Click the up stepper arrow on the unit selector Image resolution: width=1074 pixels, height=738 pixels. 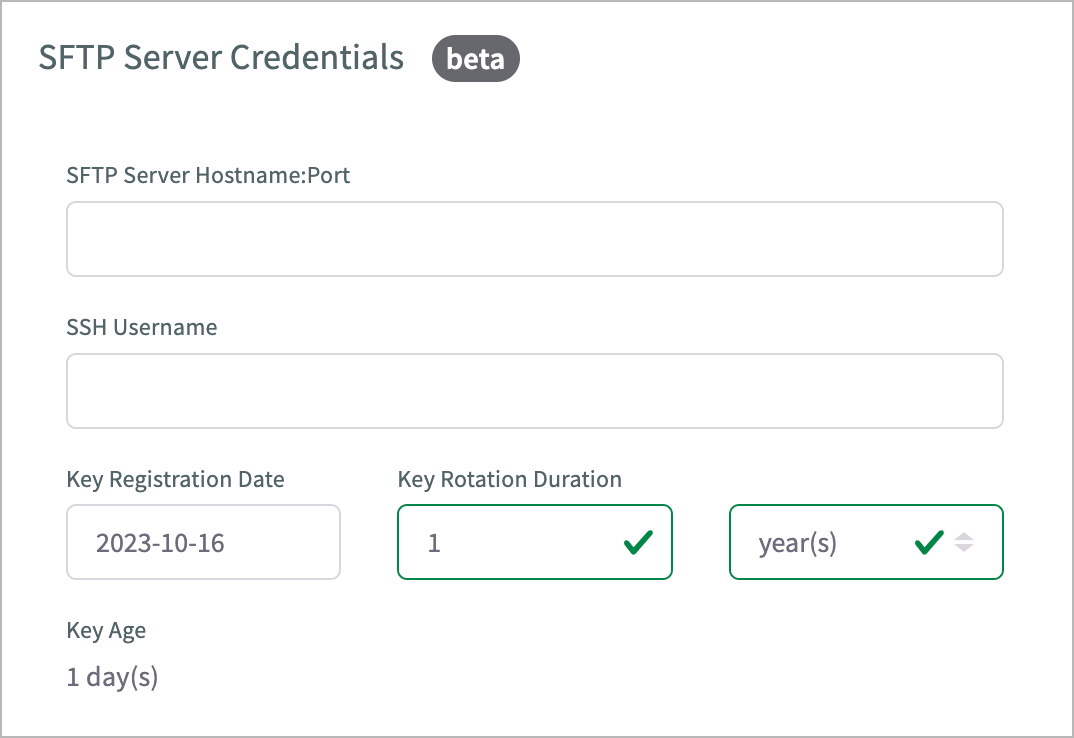pyautogui.click(x=966, y=537)
